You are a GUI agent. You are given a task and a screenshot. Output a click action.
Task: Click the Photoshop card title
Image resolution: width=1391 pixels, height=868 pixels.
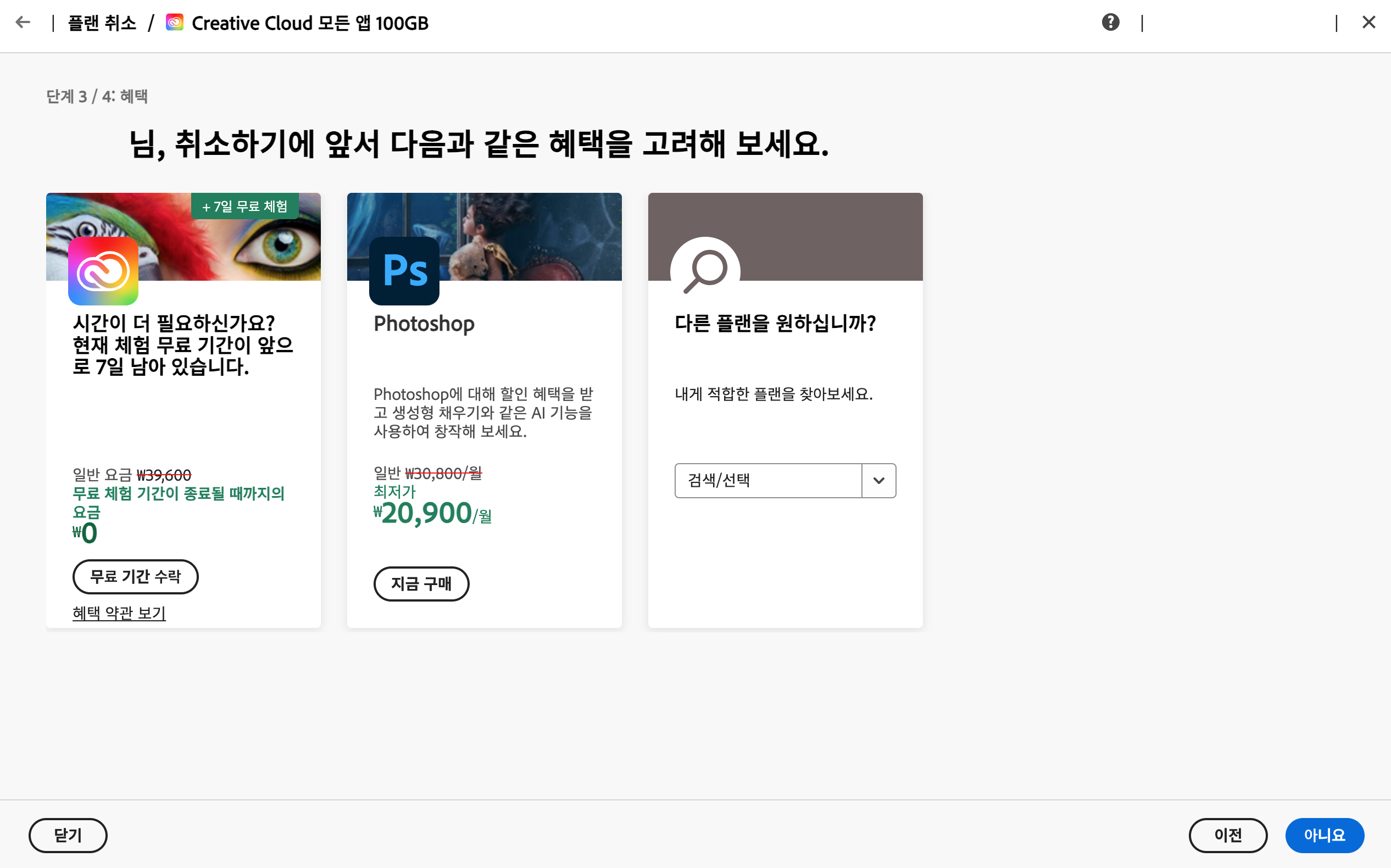click(424, 324)
